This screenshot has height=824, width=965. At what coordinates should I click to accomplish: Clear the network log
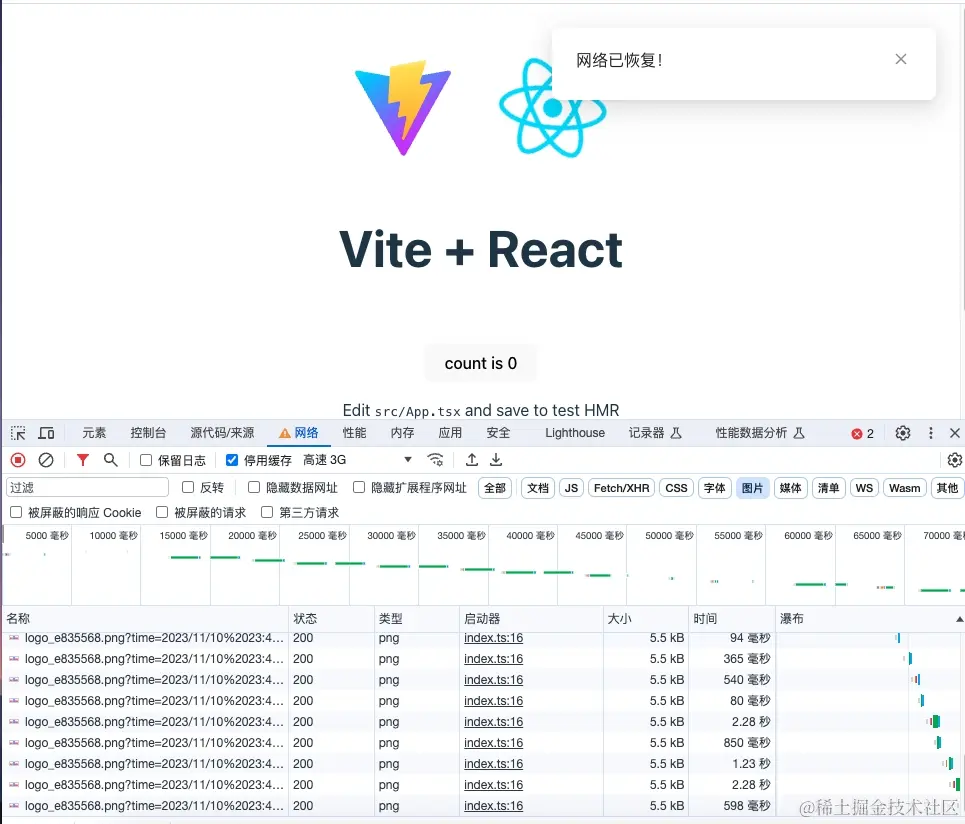click(46, 460)
